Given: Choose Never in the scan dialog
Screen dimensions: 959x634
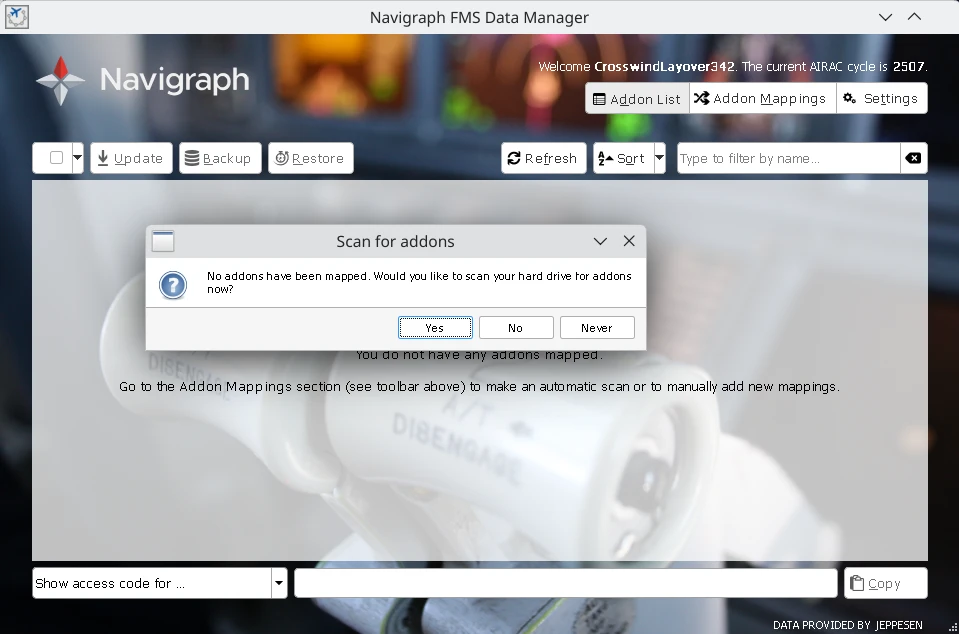Looking at the screenshot, I should point(597,328).
